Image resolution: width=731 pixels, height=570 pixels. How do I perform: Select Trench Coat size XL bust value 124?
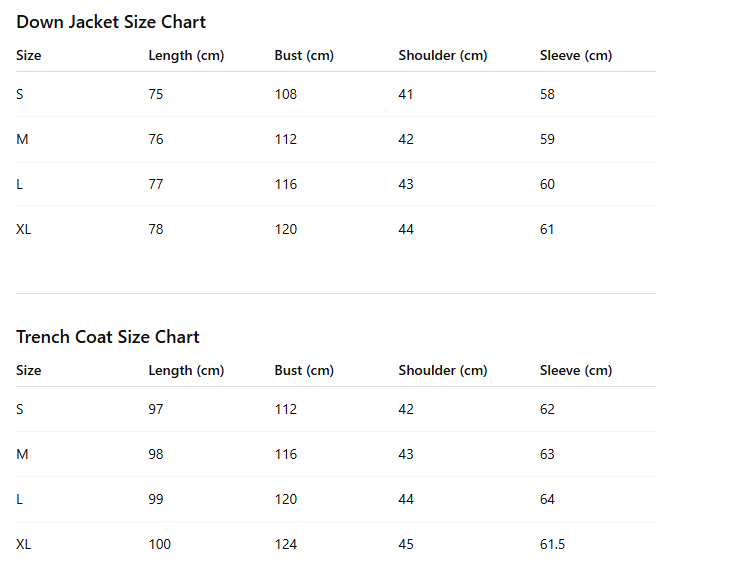pos(286,544)
